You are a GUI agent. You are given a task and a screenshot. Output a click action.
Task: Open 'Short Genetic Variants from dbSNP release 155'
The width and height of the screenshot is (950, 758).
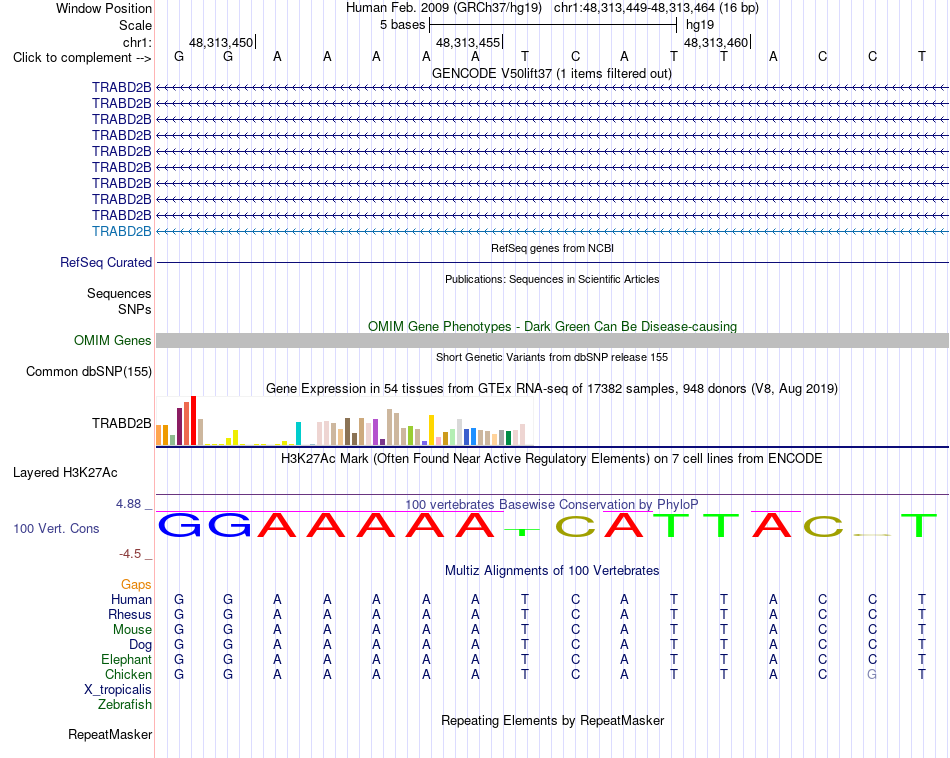coord(552,357)
